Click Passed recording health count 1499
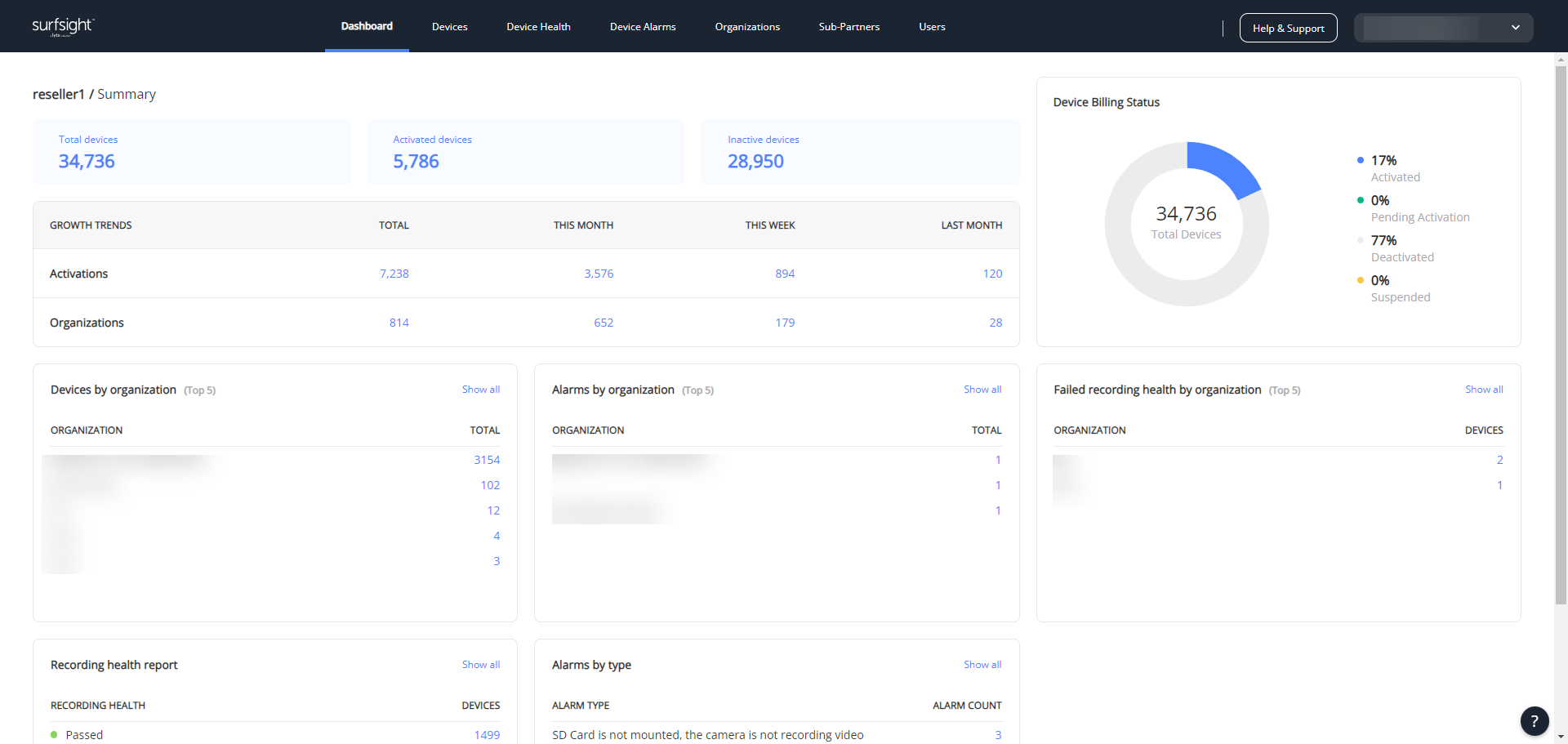 point(487,735)
